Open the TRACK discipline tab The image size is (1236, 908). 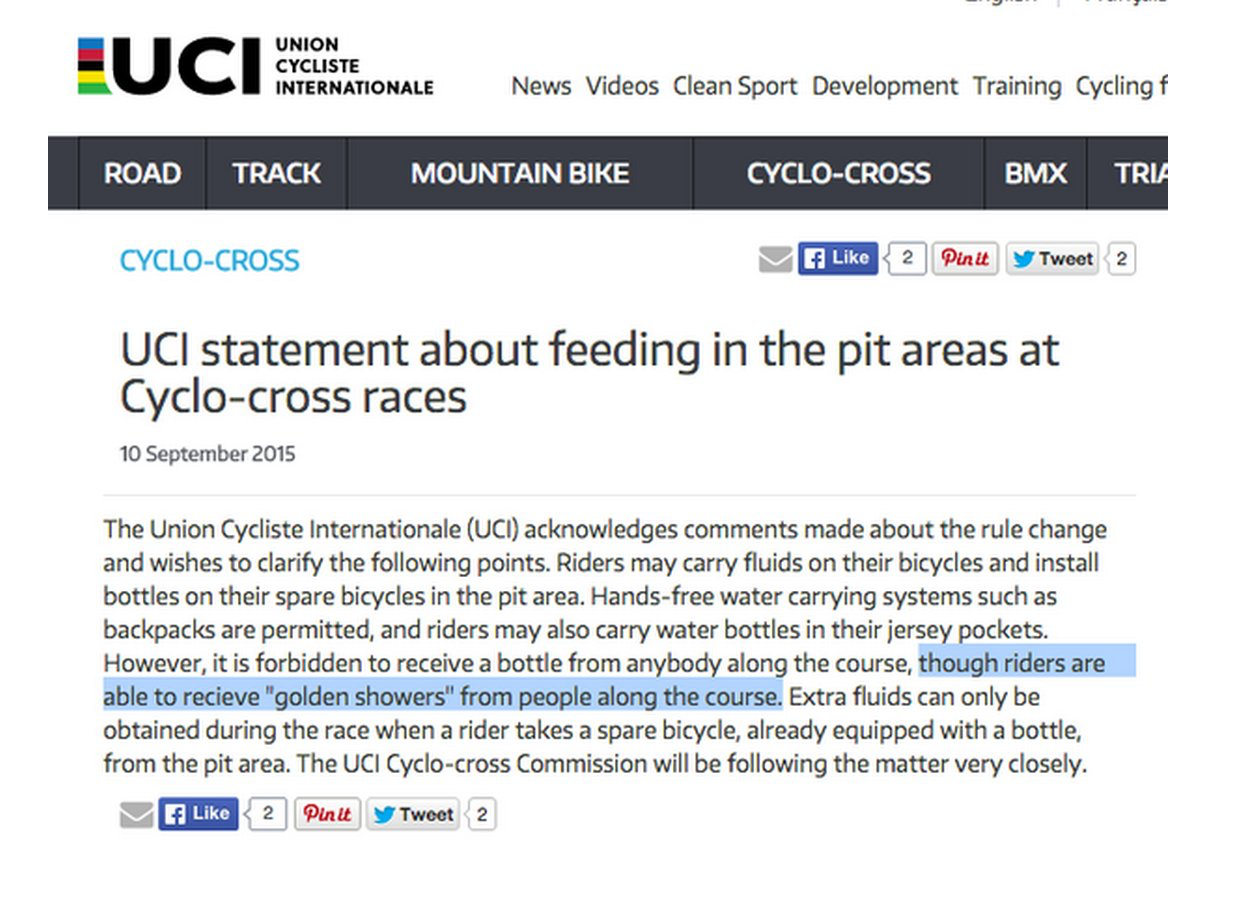coord(276,174)
